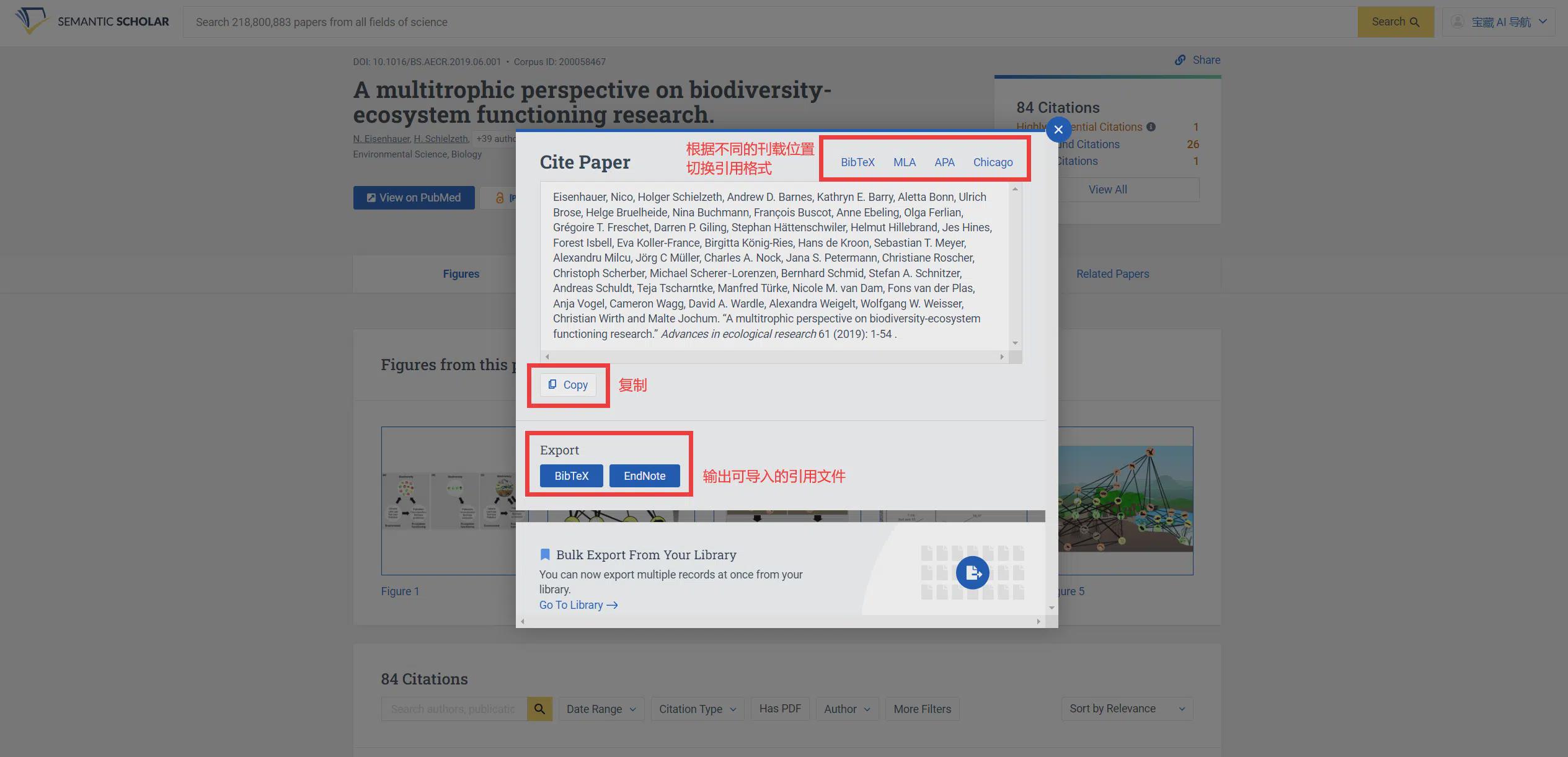
Task: Click scroll-down arrow of citation box
Action: pyautogui.click(x=1015, y=343)
